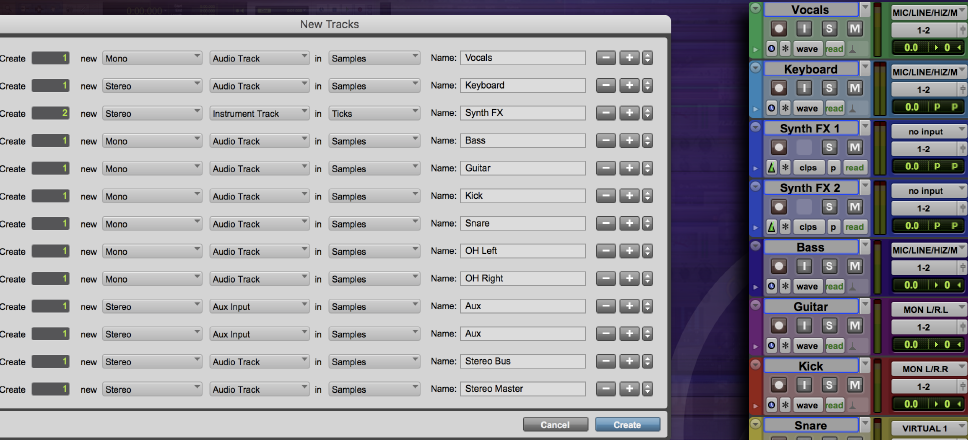Click the Name field containing Keyboard
The height and width of the screenshot is (440, 968).
[523, 85]
